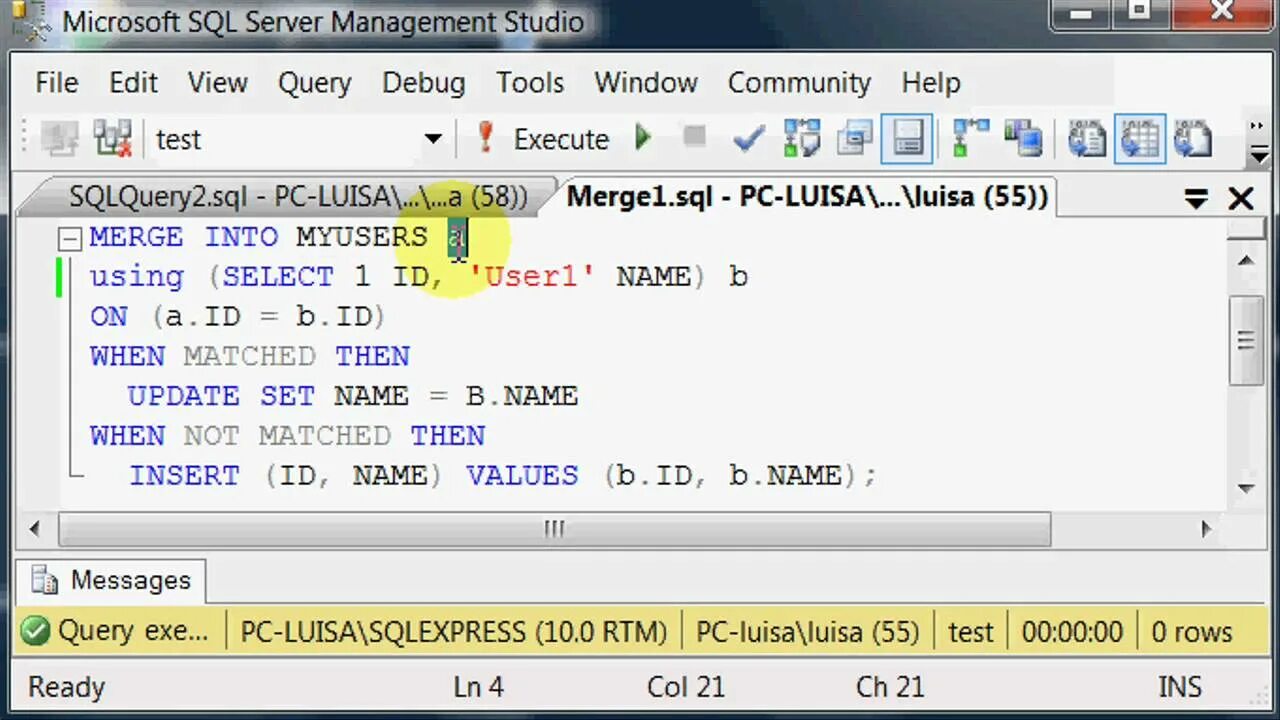
Task: Open the Tools menu
Action: pyautogui.click(x=530, y=83)
